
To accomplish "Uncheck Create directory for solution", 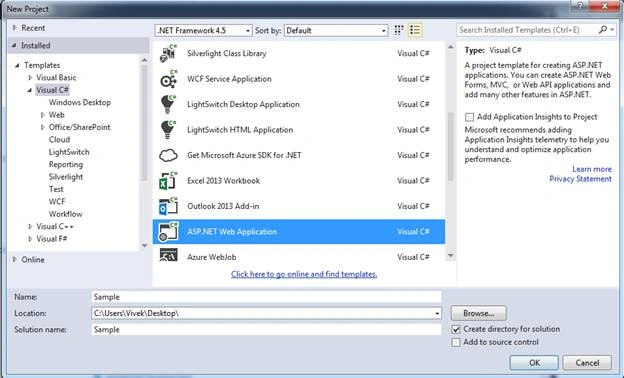I will point(456,329).
